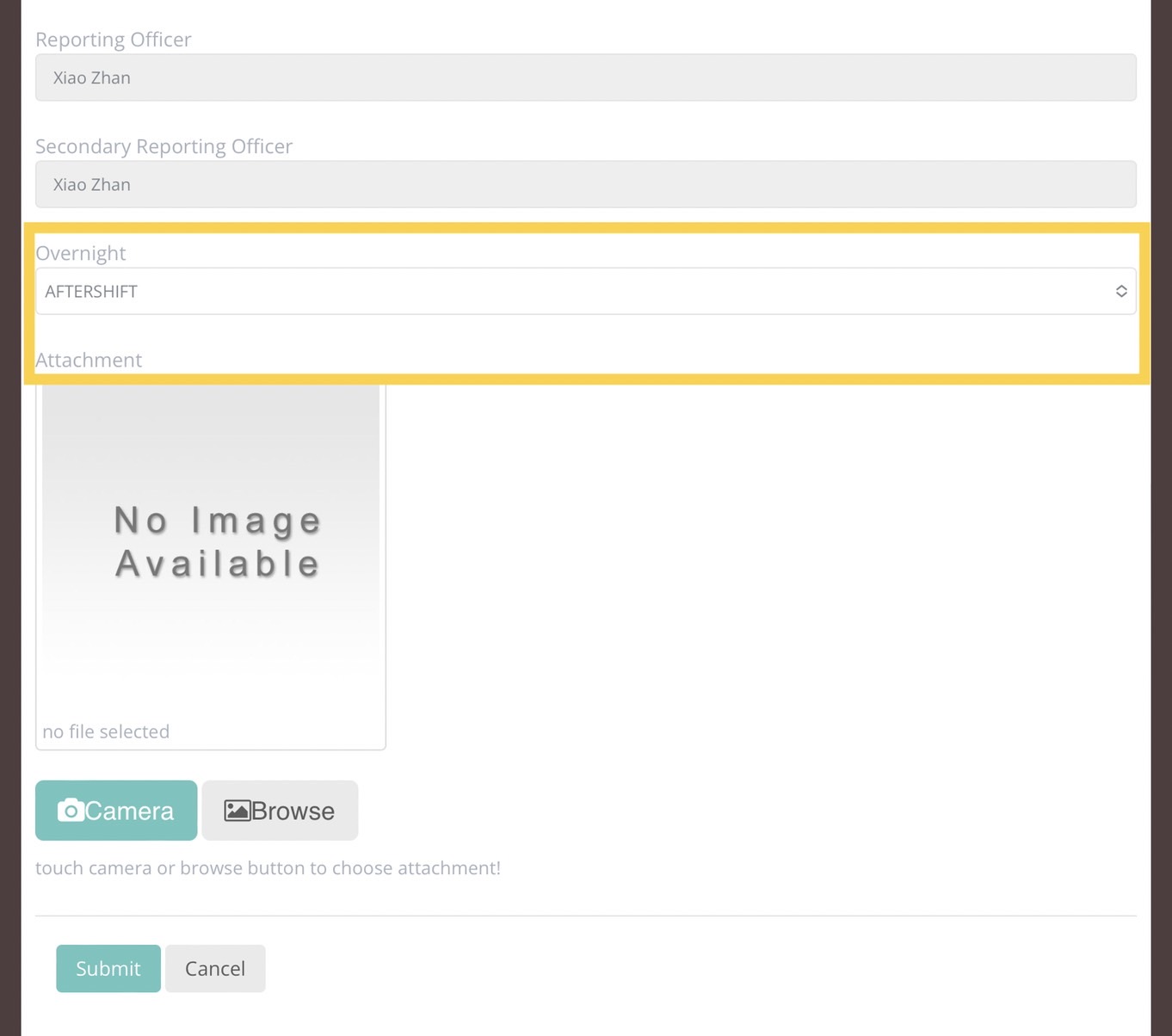The height and width of the screenshot is (1036, 1172).
Task: Click the 'no file selected' text
Action: click(106, 731)
